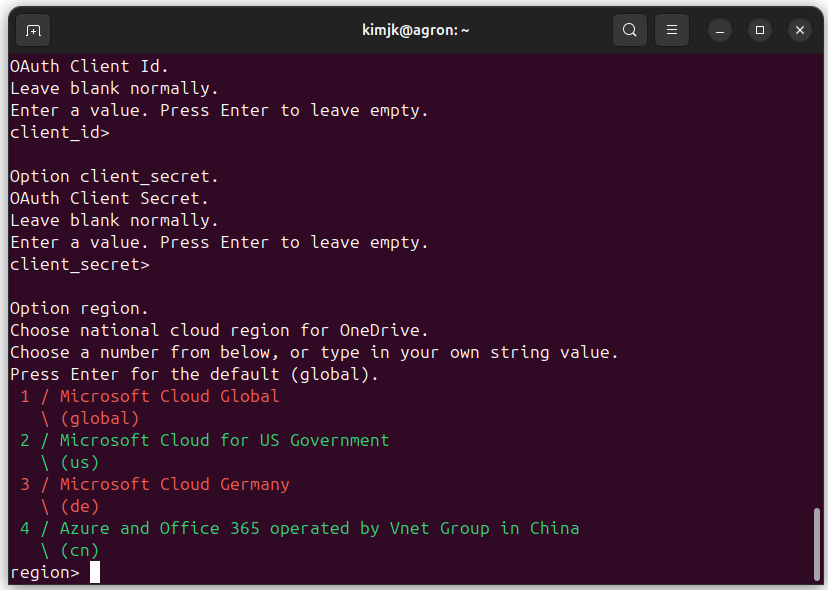Open the hamburger main menu
The height and width of the screenshot is (590, 828).
(x=672, y=30)
